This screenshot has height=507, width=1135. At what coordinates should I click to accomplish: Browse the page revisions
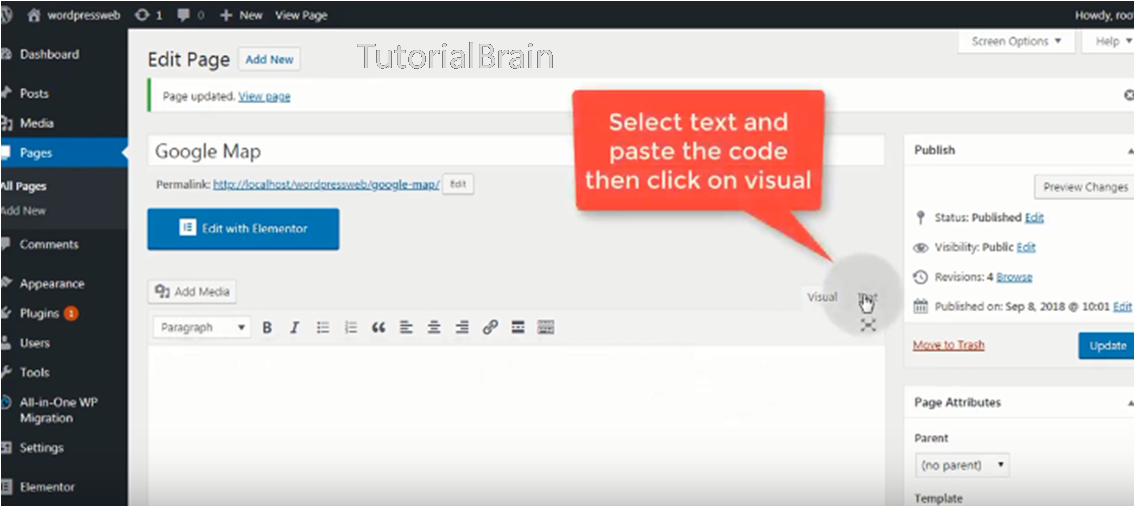[1014, 277]
